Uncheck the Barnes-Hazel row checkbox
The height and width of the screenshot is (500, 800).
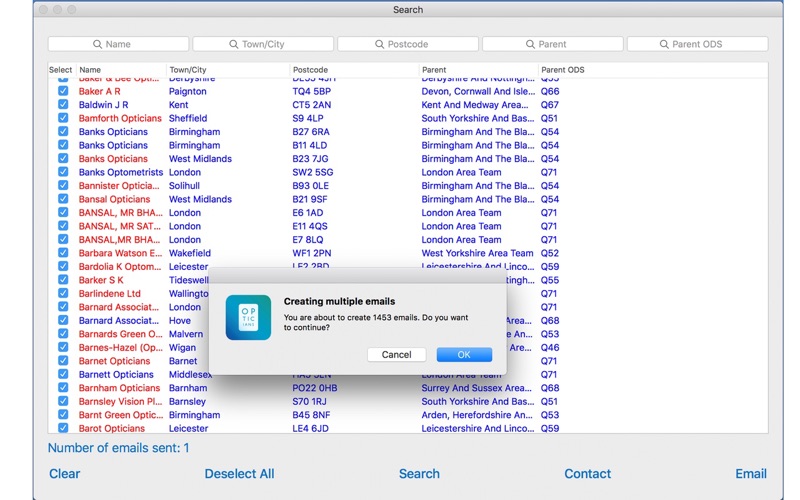(63, 347)
